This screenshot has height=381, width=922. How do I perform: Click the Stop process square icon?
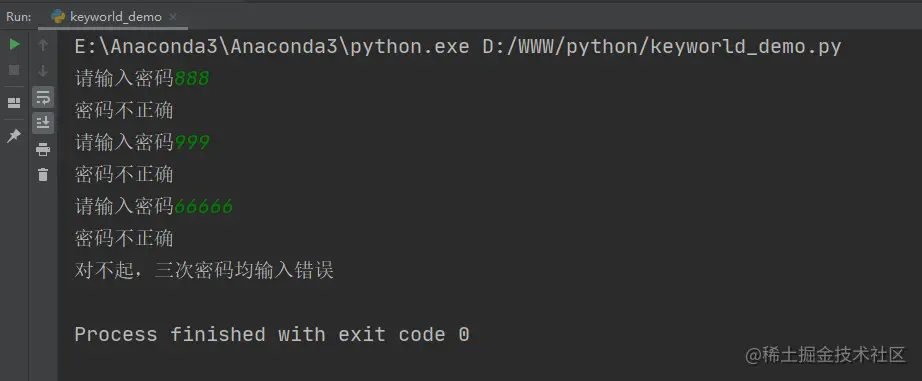[x=14, y=71]
